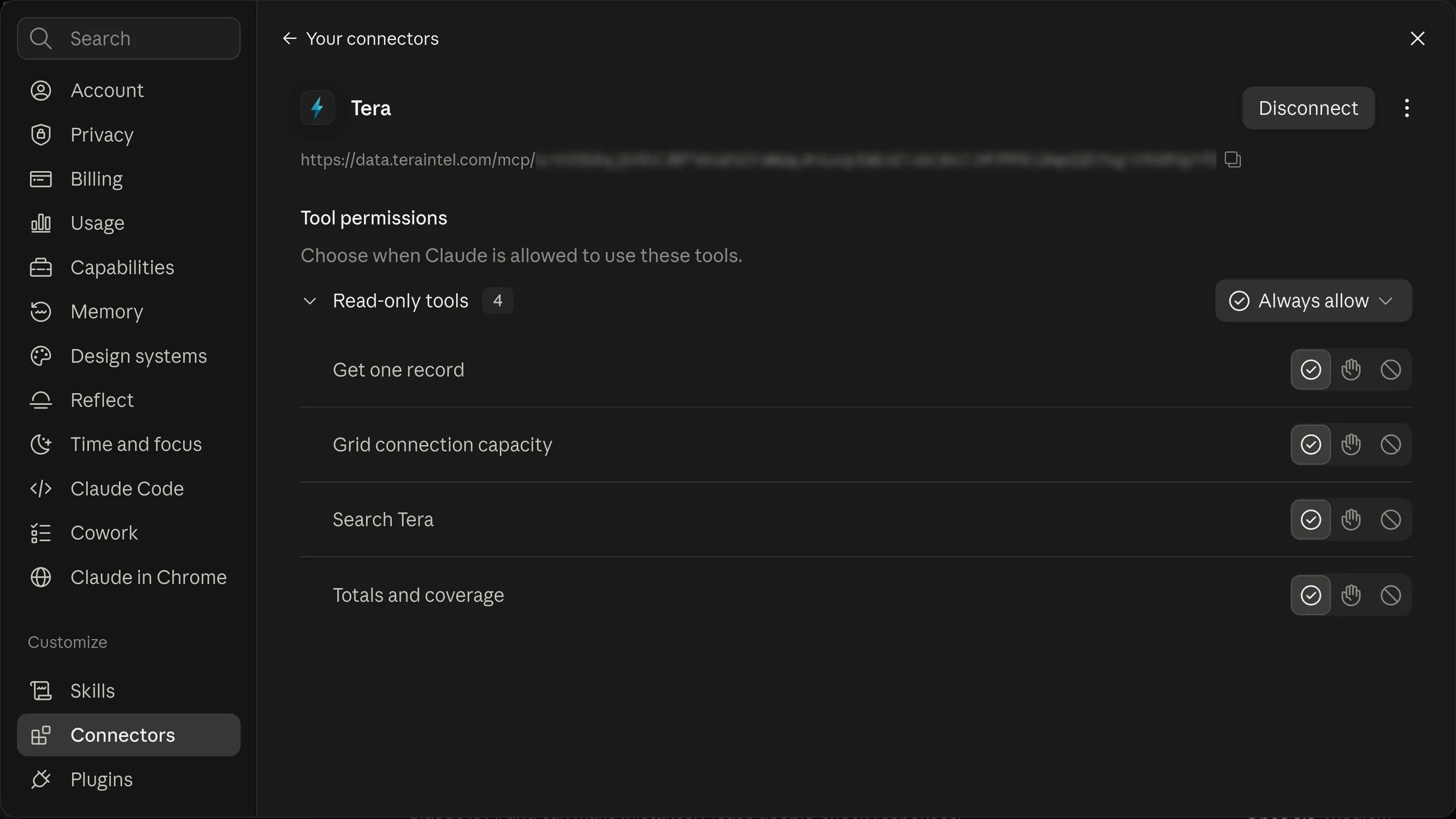Block the Grid connection capacity tool
This screenshot has height=819, width=1456.
point(1391,445)
